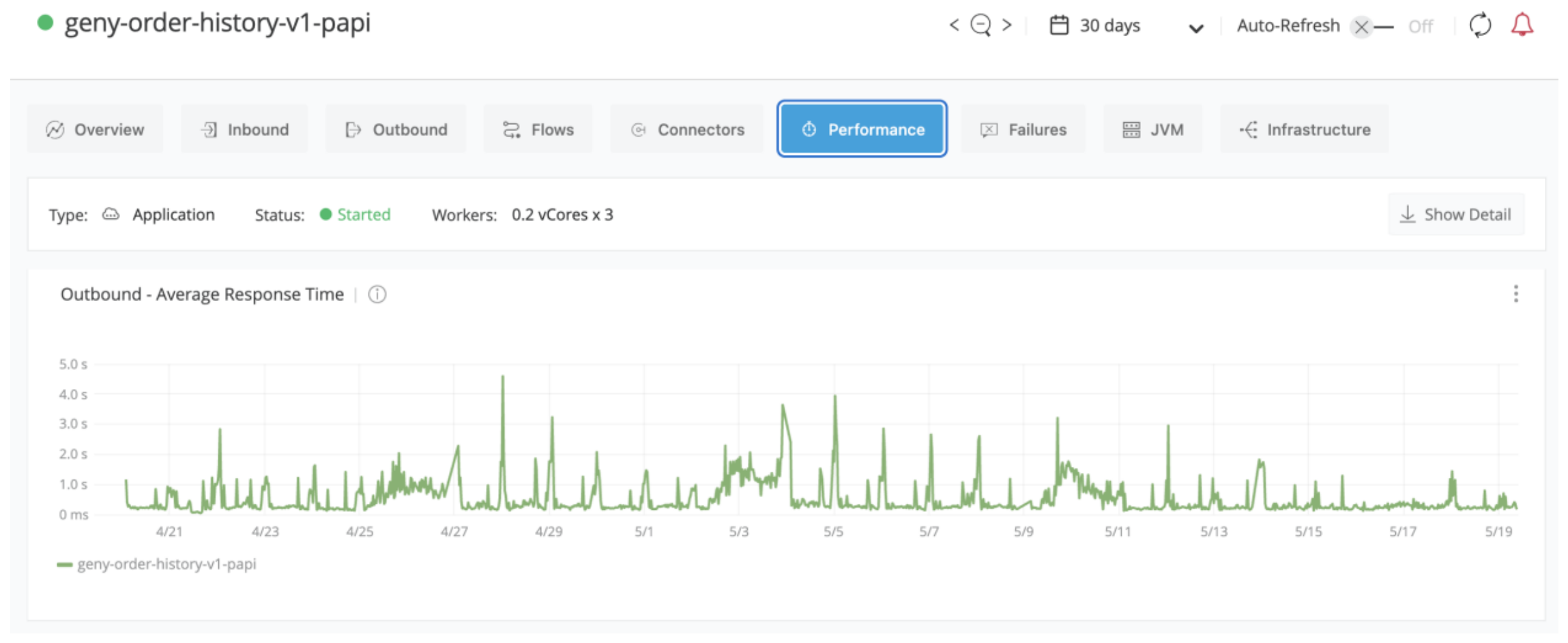Open chart options three-dot menu
Screen dimensions: 1568x643
tap(1515, 294)
